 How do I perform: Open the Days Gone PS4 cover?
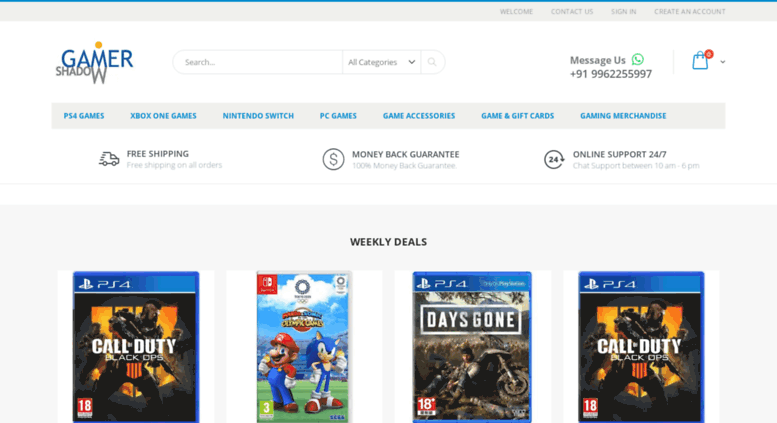pyautogui.click(x=472, y=347)
